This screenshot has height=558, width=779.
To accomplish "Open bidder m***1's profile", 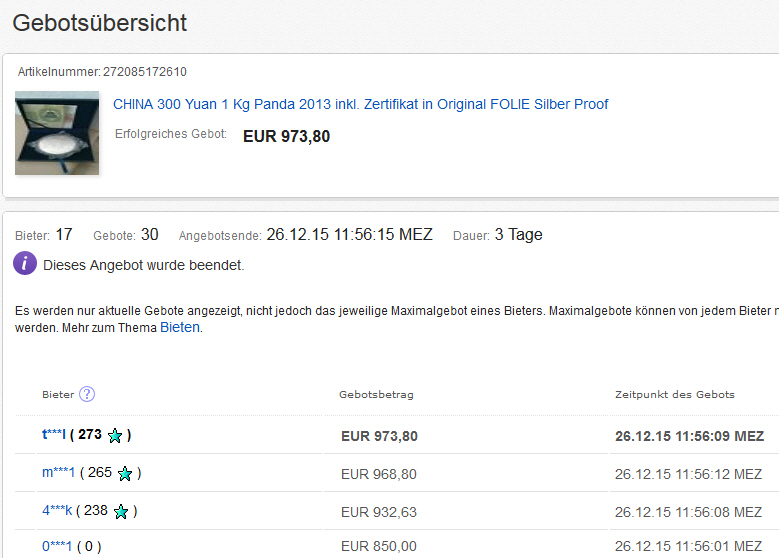I will point(58,472).
